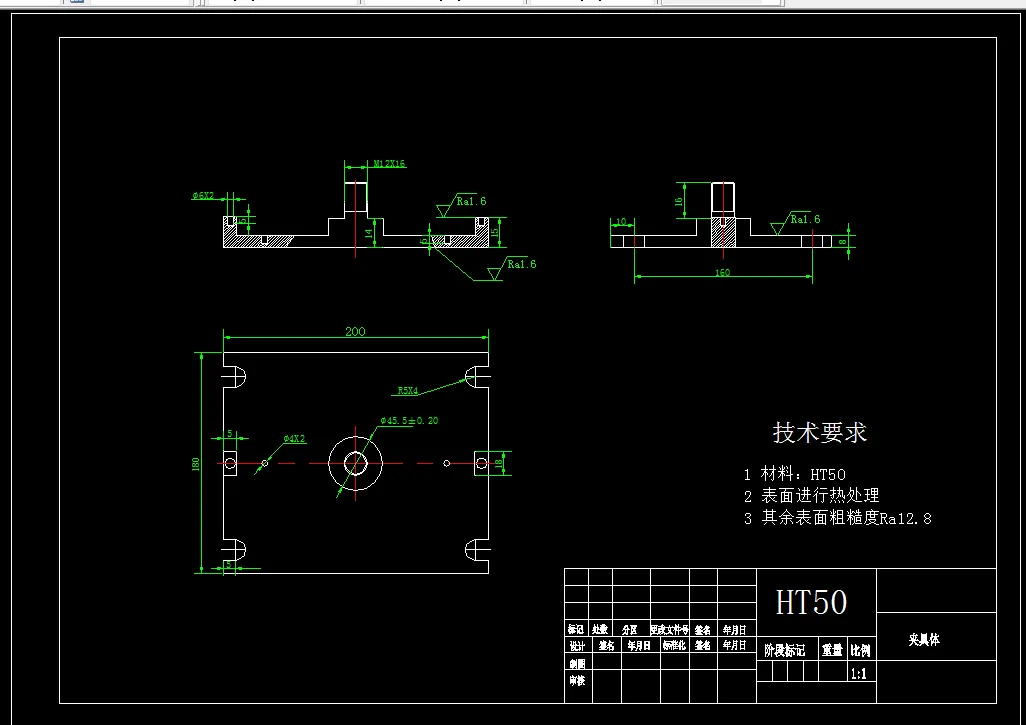
Task: Click the 分区 title block cell
Action: coord(629,629)
